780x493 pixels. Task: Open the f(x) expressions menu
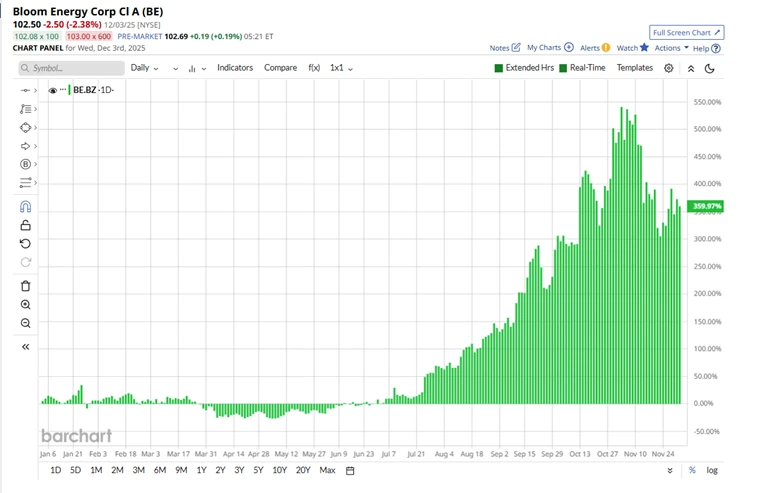pos(314,68)
